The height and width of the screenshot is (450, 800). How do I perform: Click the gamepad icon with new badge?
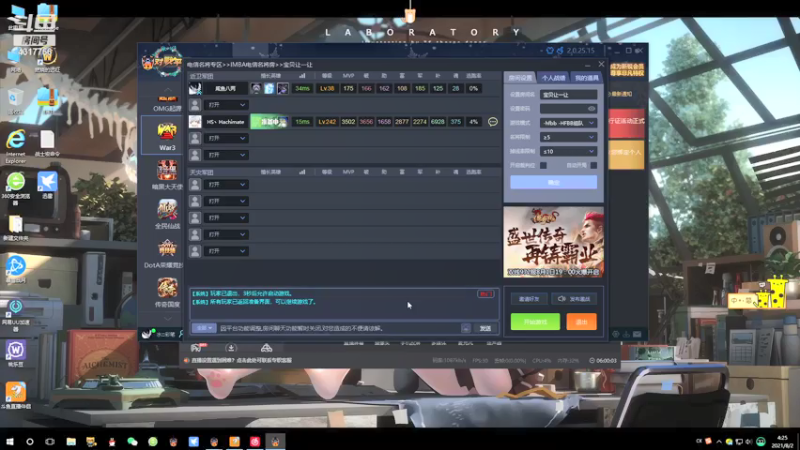click(x=197, y=348)
